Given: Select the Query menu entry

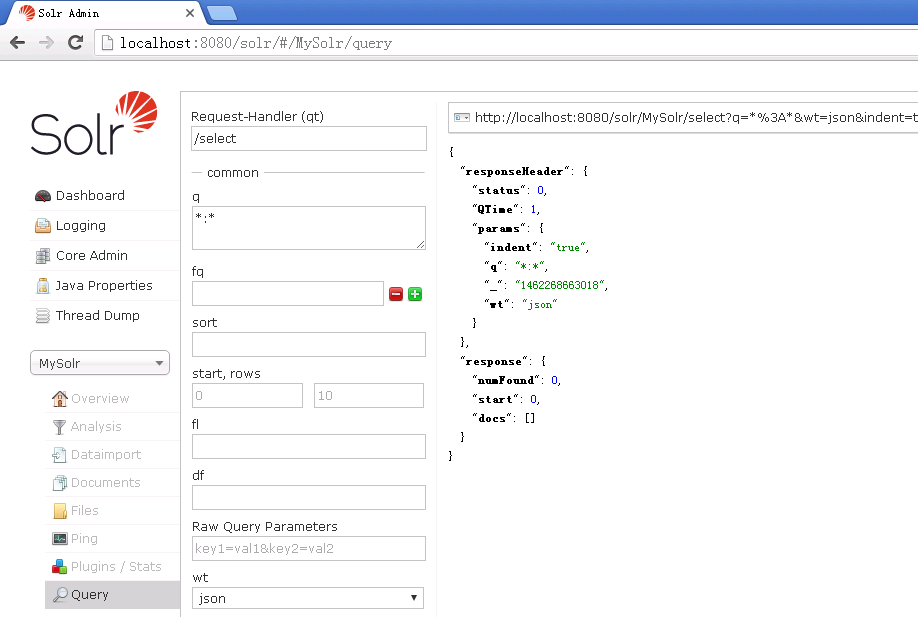Looking at the screenshot, I should (112, 595).
